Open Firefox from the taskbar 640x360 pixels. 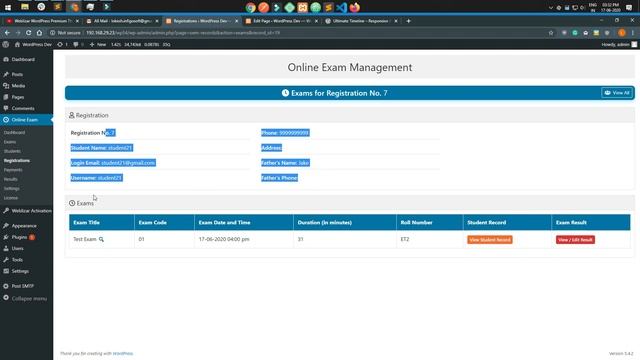click(355, 7)
